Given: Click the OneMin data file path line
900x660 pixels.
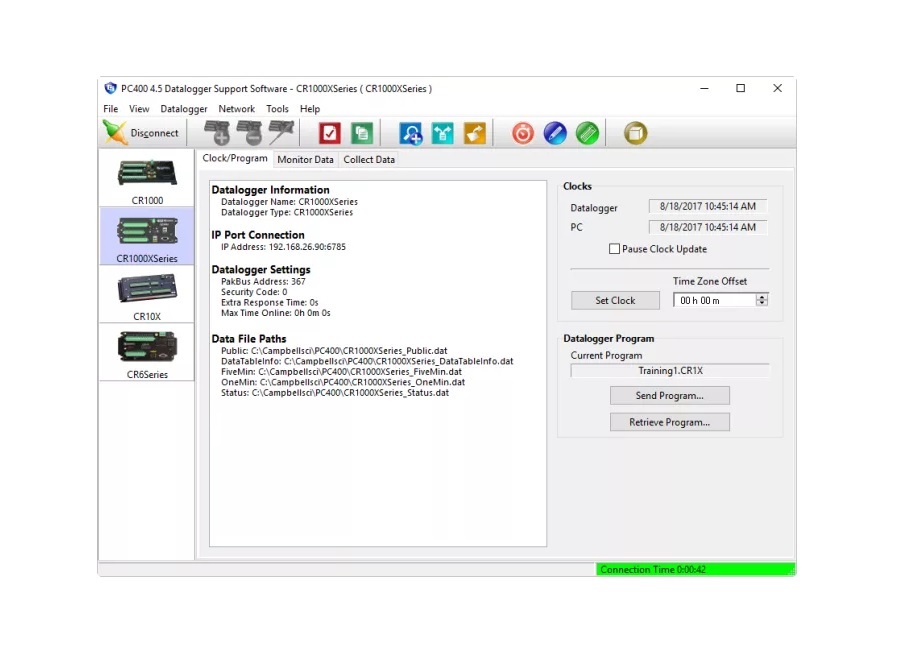Looking at the screenshot, I should coord(343,382).
